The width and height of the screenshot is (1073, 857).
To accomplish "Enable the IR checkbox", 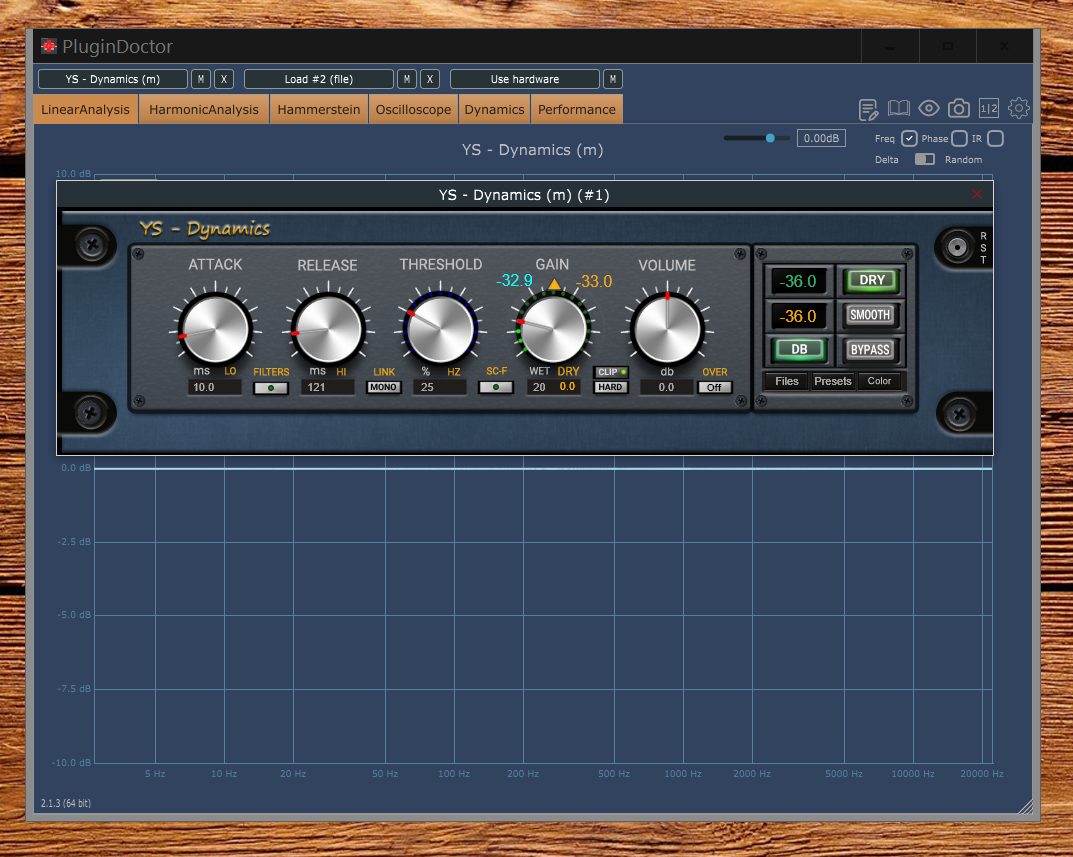I will [996, 139].
